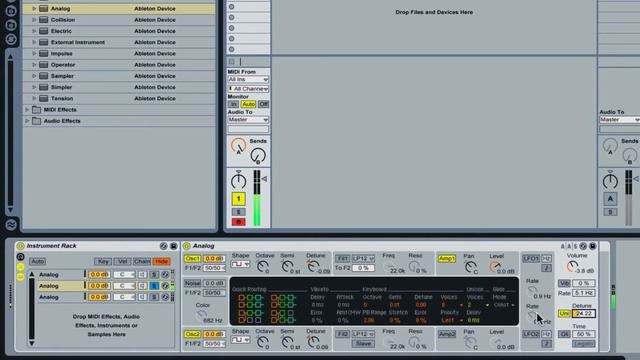Screen dimensions: 640x360
Task: Open Fil1 LP12 filter type dropdown
Action: coord(363,259)
